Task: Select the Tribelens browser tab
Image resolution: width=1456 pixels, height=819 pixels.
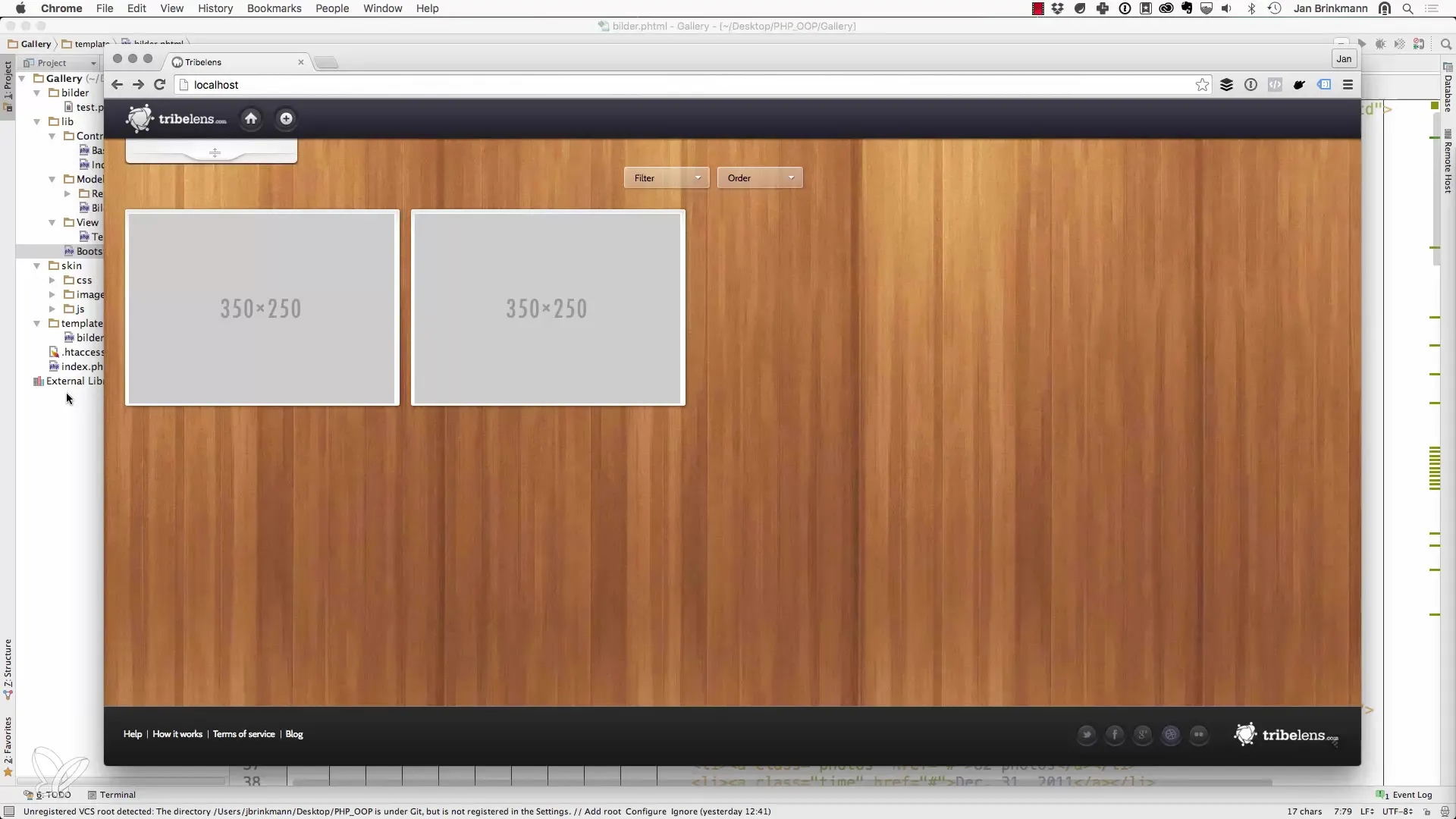Action: [237, 62]
